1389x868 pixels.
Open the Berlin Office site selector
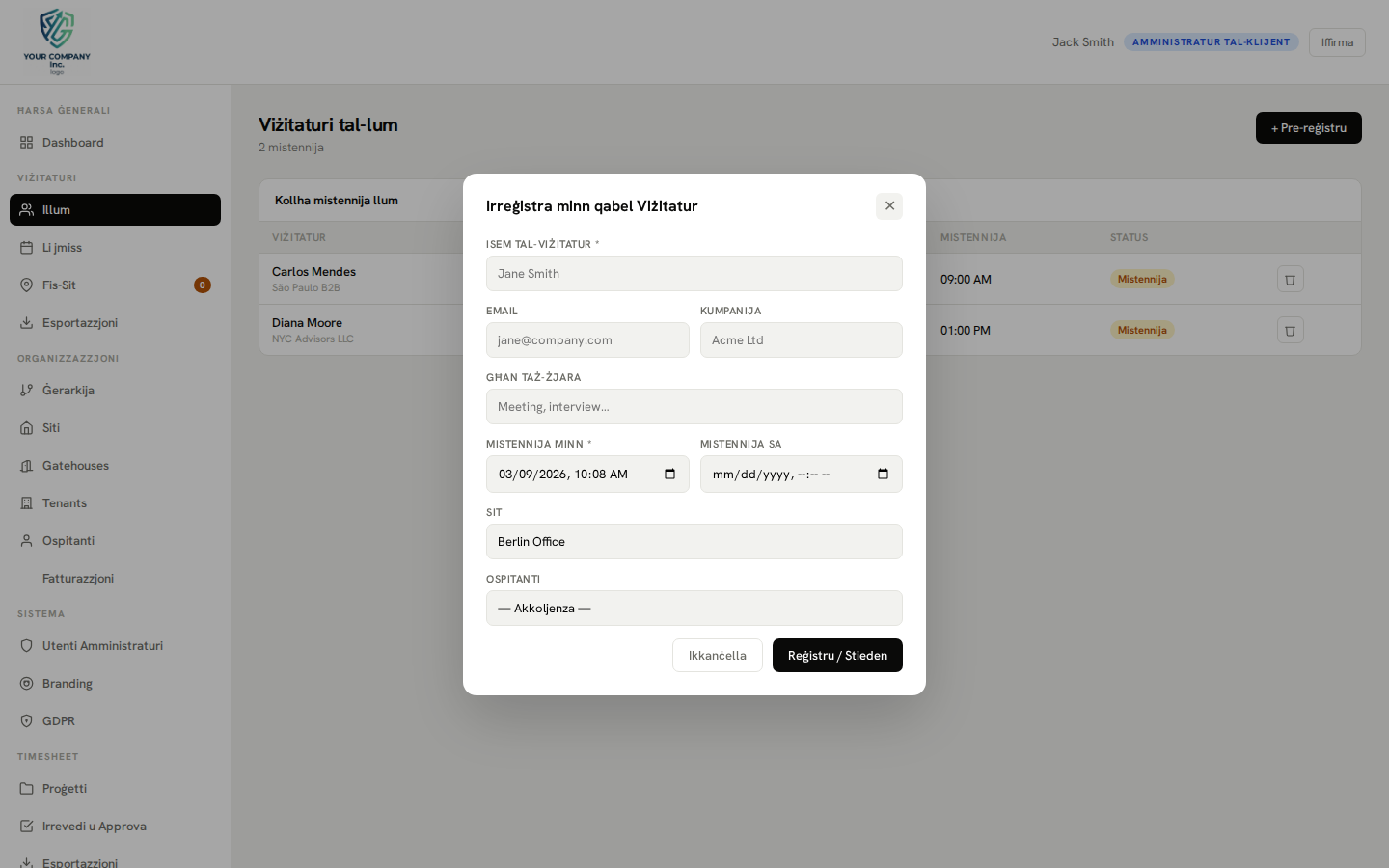point(694,541)
